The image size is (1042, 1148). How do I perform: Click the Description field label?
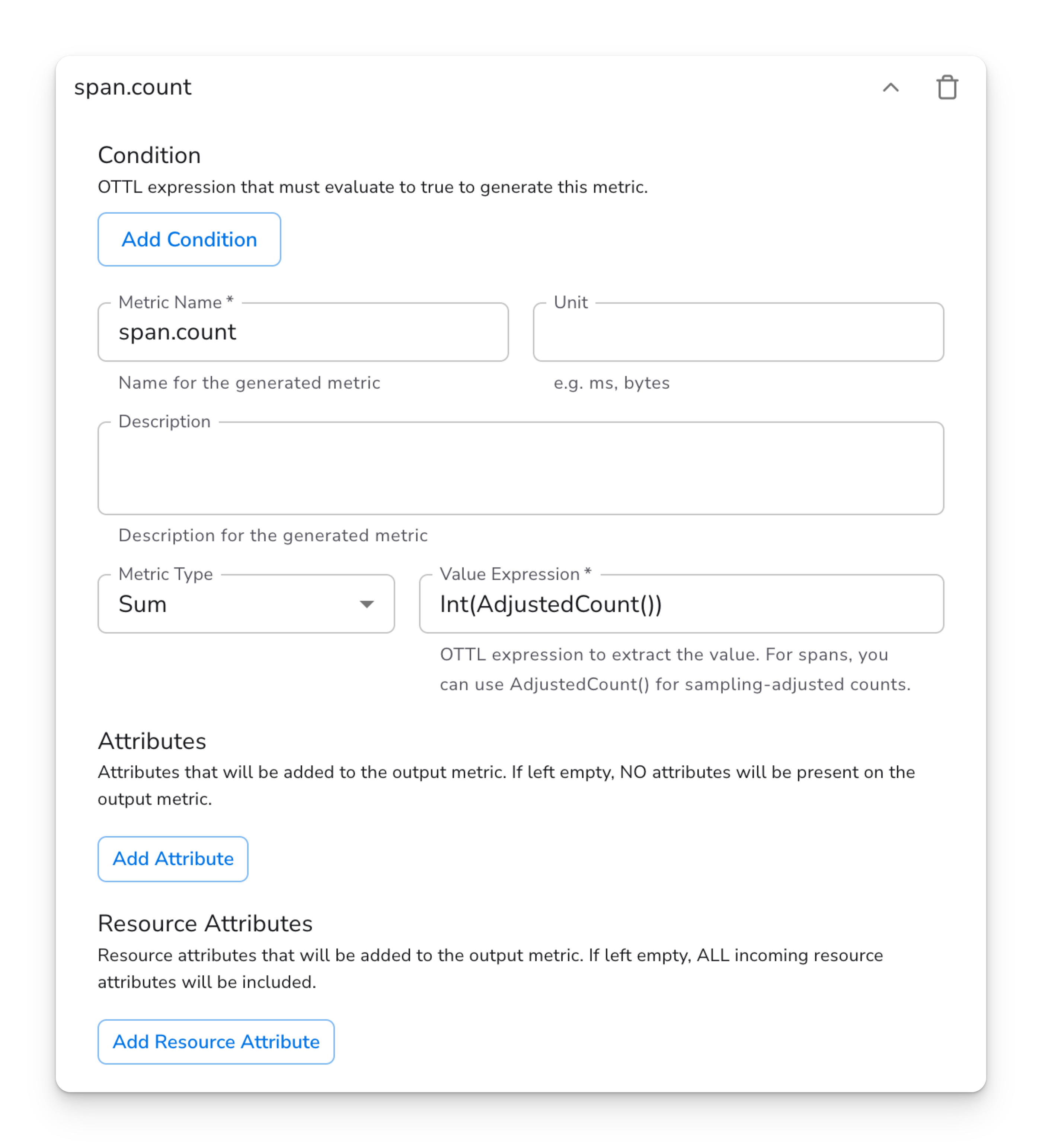(x=164, y=421)
